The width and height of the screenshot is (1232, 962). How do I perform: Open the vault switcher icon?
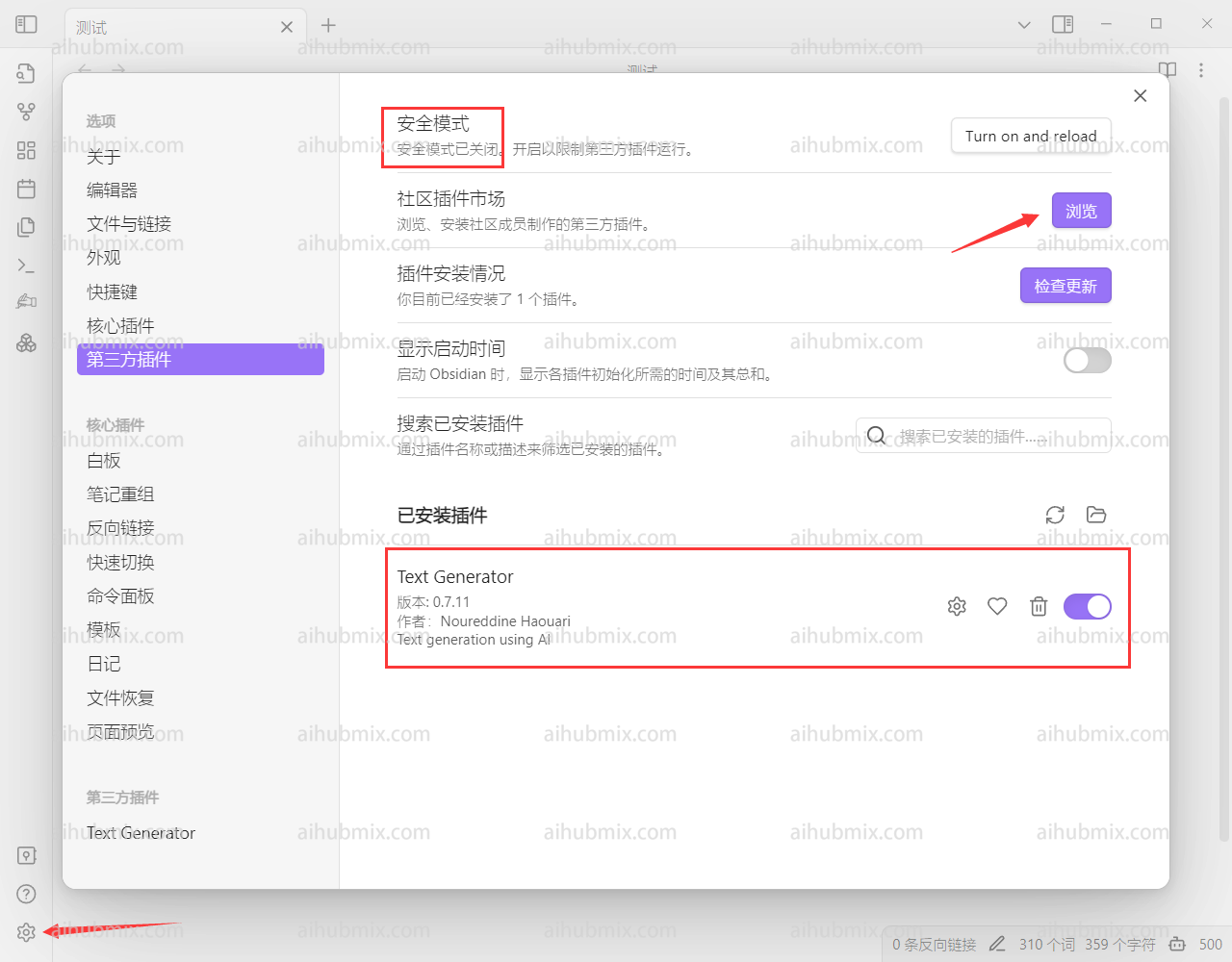[26, 855]
